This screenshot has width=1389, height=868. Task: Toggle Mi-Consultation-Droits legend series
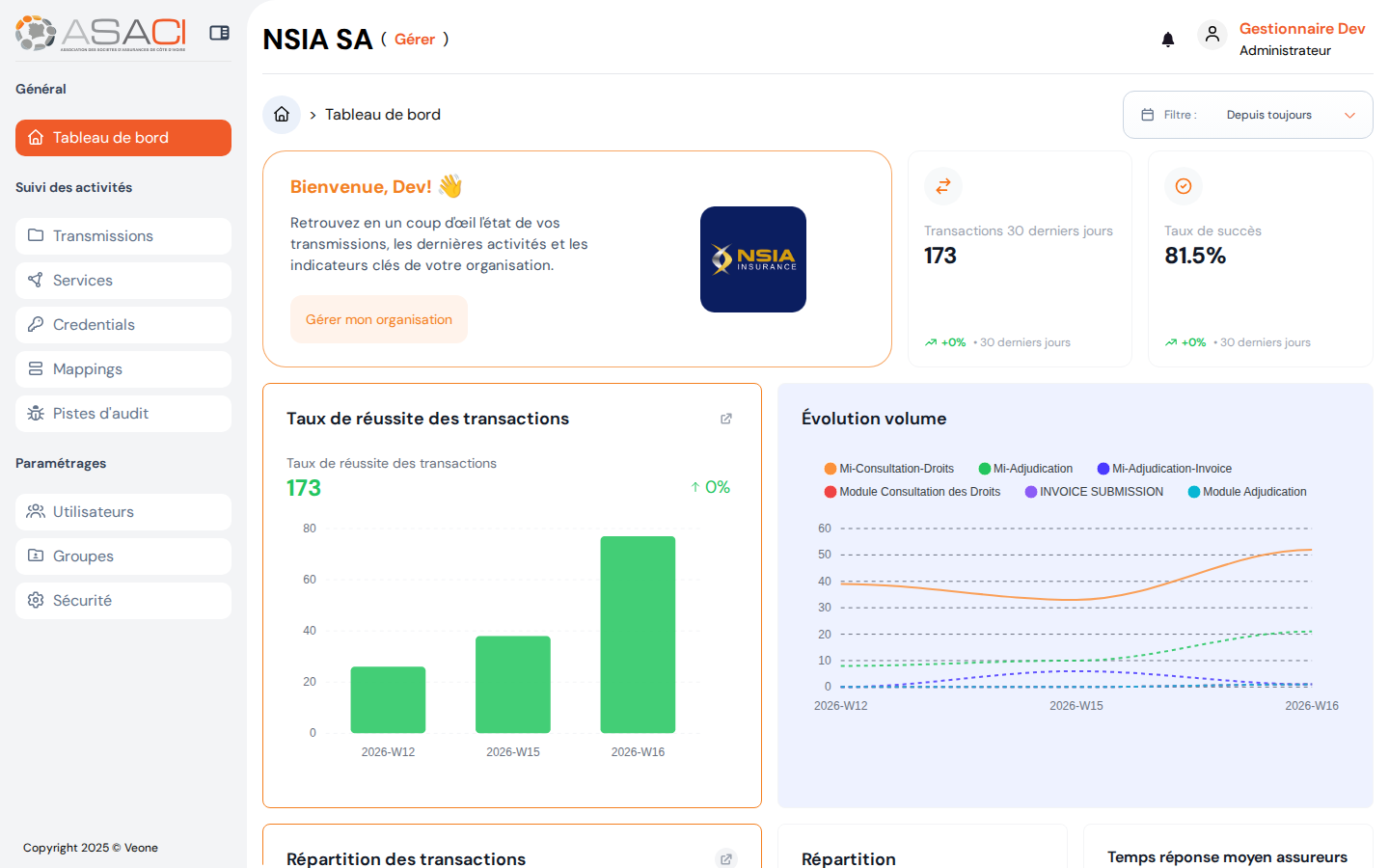tap(888, 469)
